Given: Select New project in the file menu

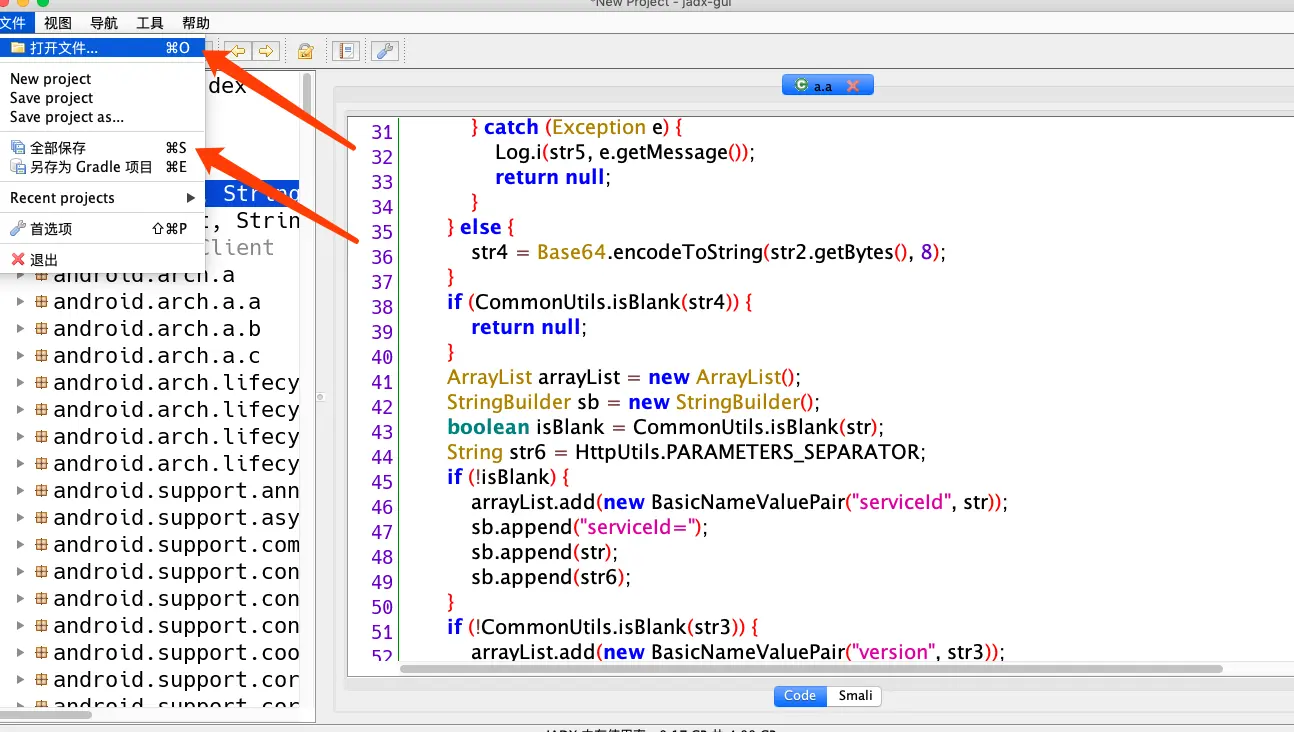Looking at the screenshot, I should pos(102,79).
